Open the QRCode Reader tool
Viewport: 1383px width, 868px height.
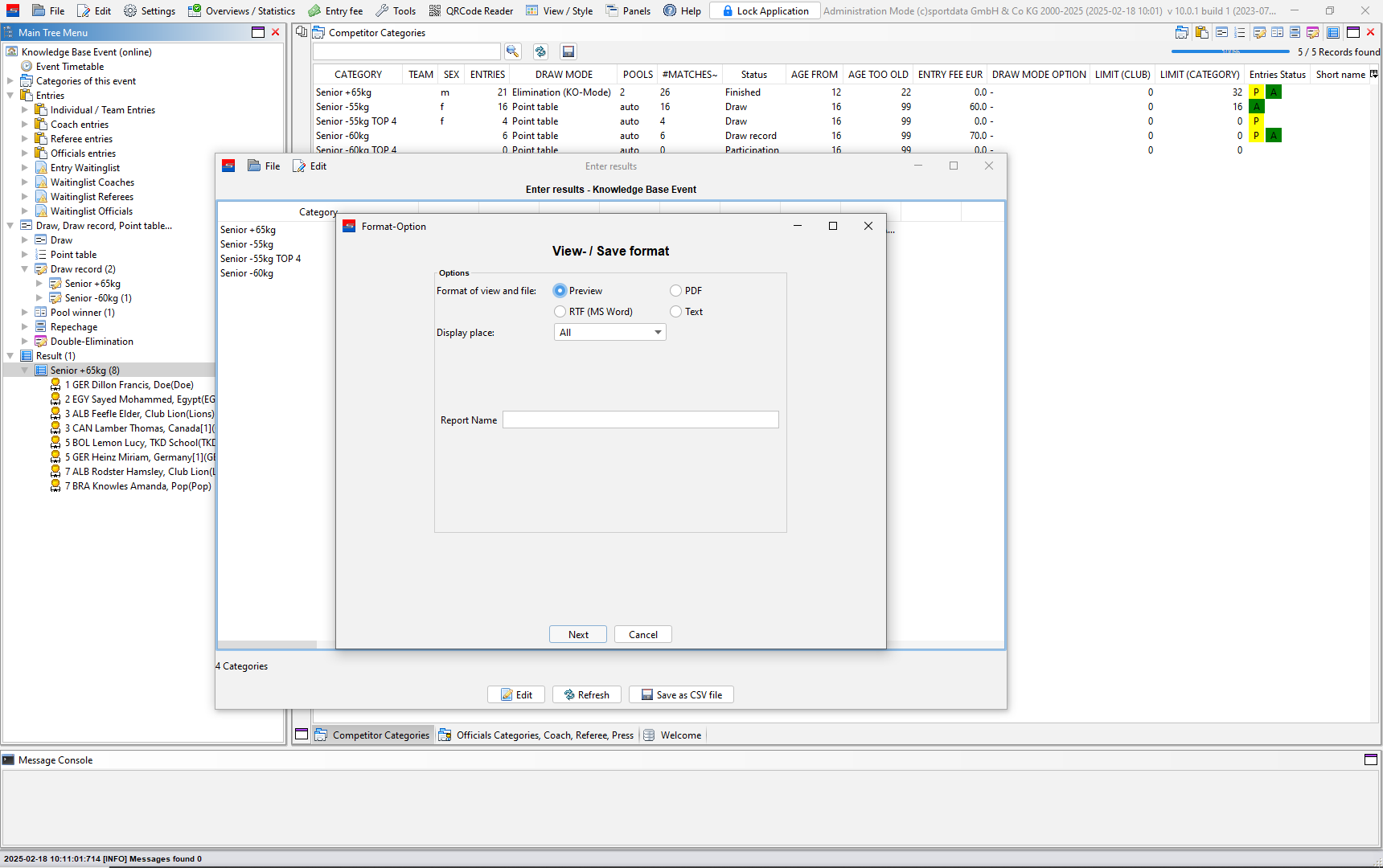tap(470, 10)
